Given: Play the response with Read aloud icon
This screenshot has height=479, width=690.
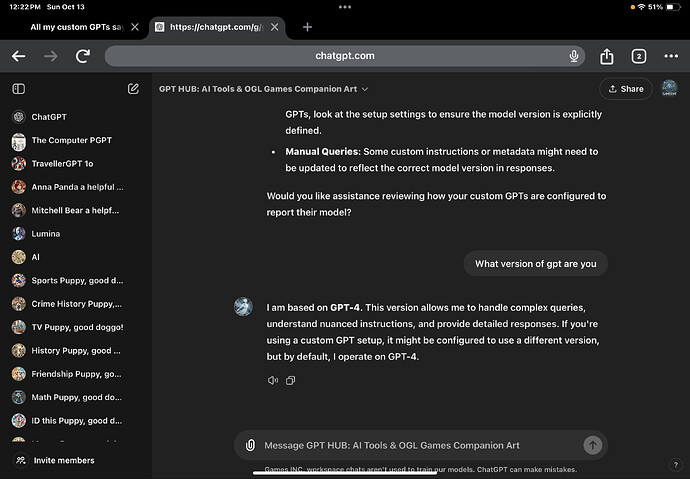Looking at the screenshot, I should tap(273, 380).
